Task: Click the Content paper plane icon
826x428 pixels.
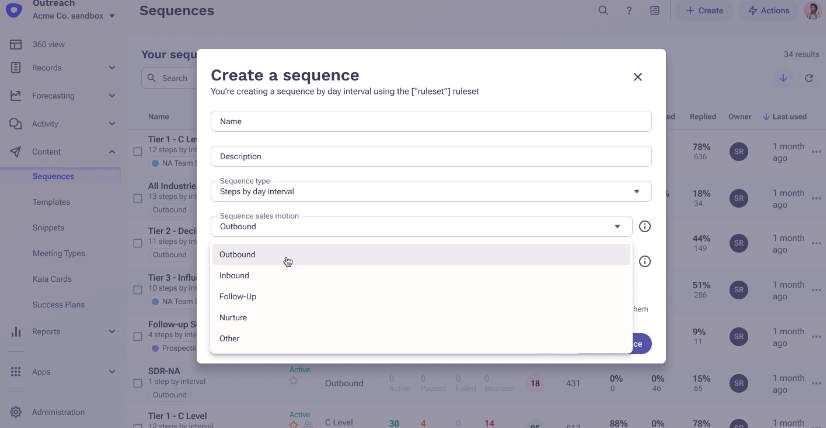Action: point(16,152)
